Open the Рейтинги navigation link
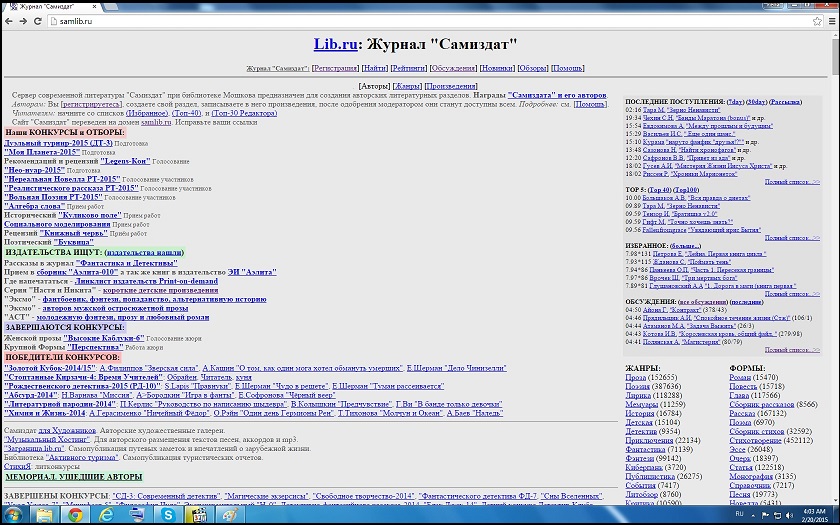Screen dimensions: 840x525 411,68
